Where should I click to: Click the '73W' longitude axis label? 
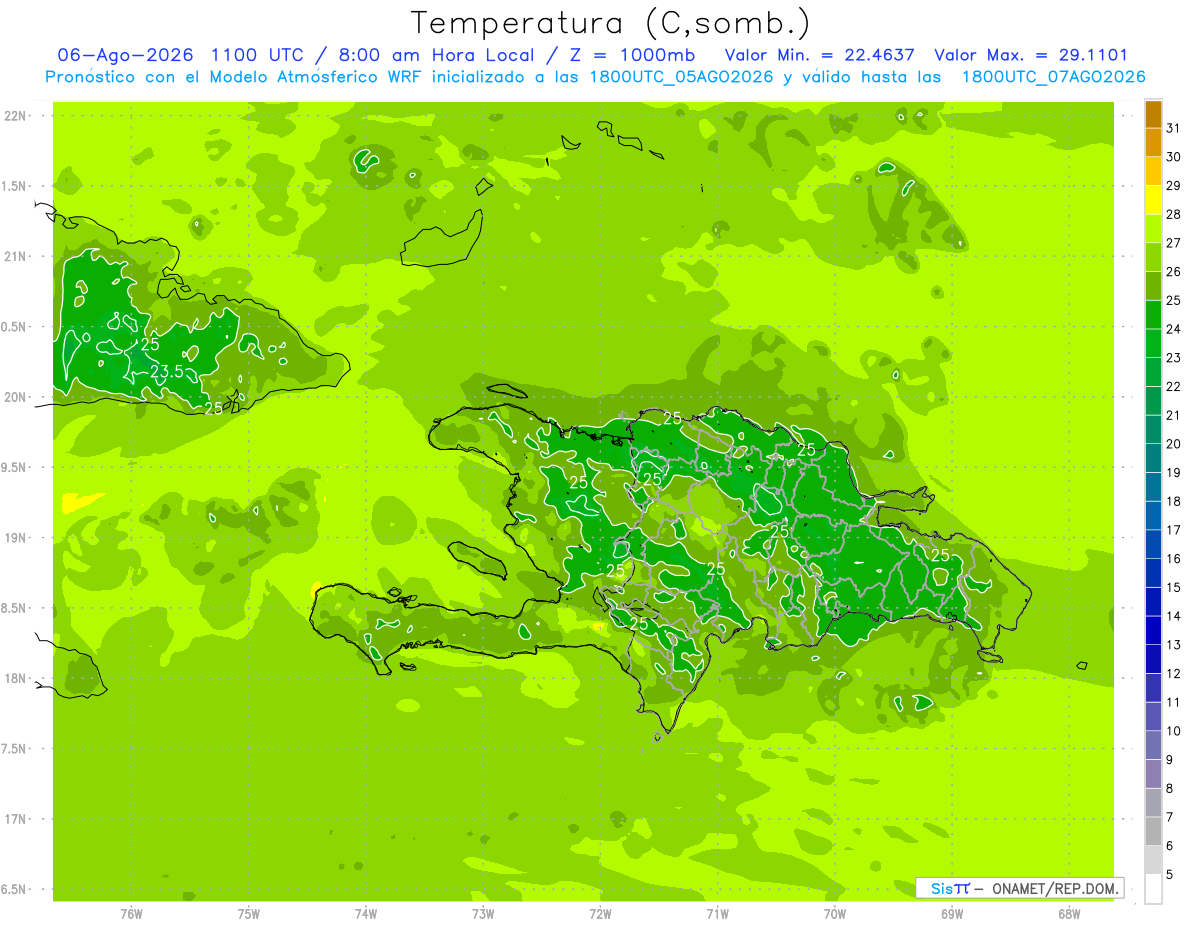[483, 914]
